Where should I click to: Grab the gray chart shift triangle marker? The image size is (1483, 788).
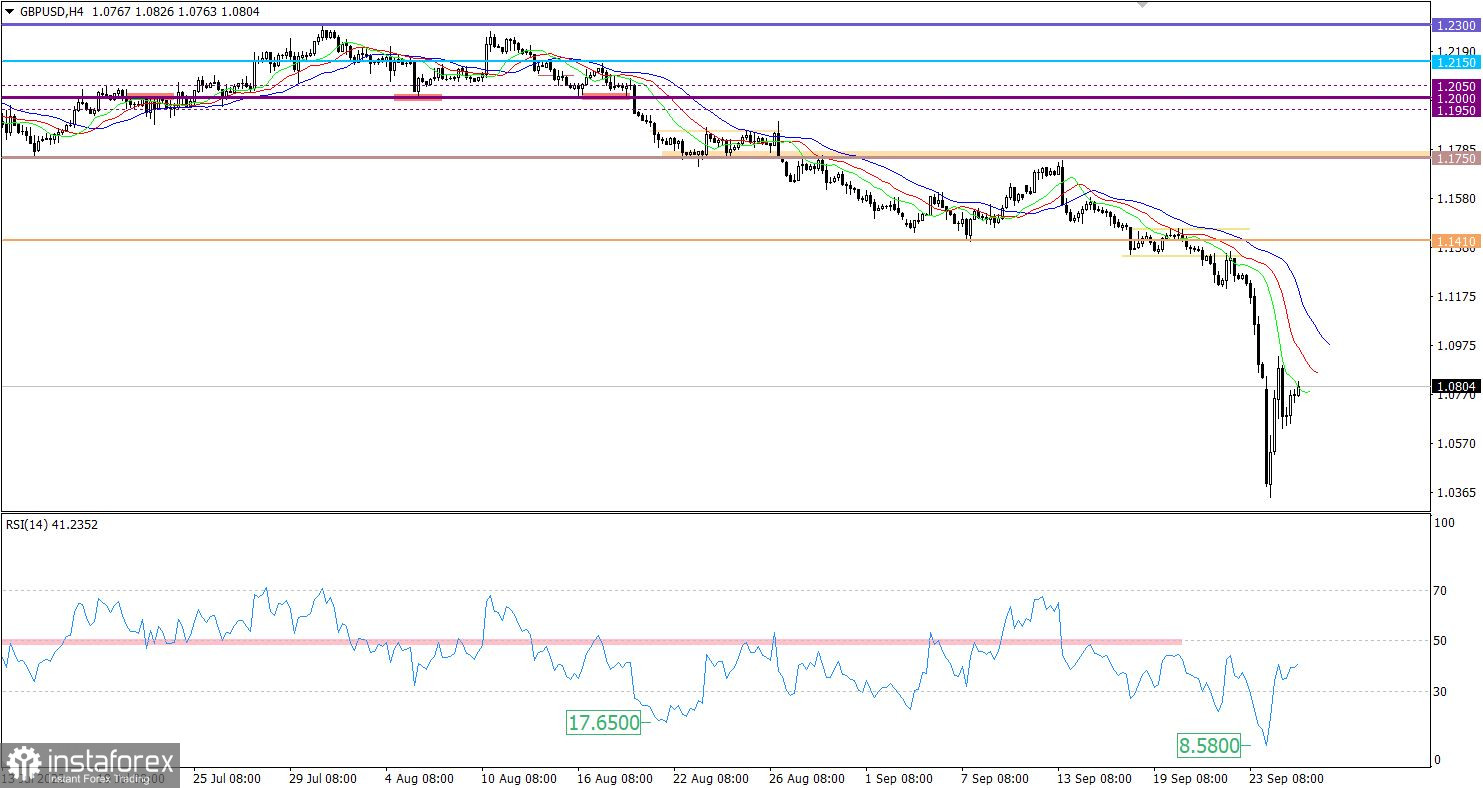coord(1143,5)
